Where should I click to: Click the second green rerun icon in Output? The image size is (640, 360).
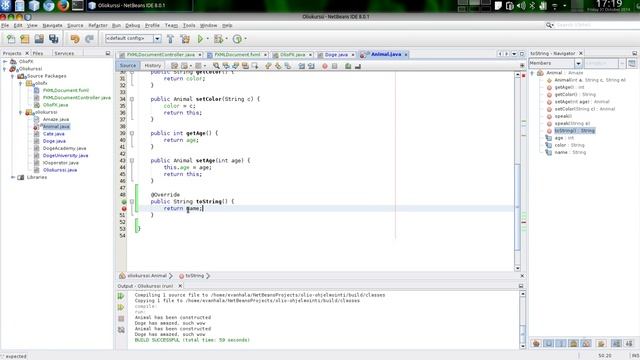pos(121,307)
